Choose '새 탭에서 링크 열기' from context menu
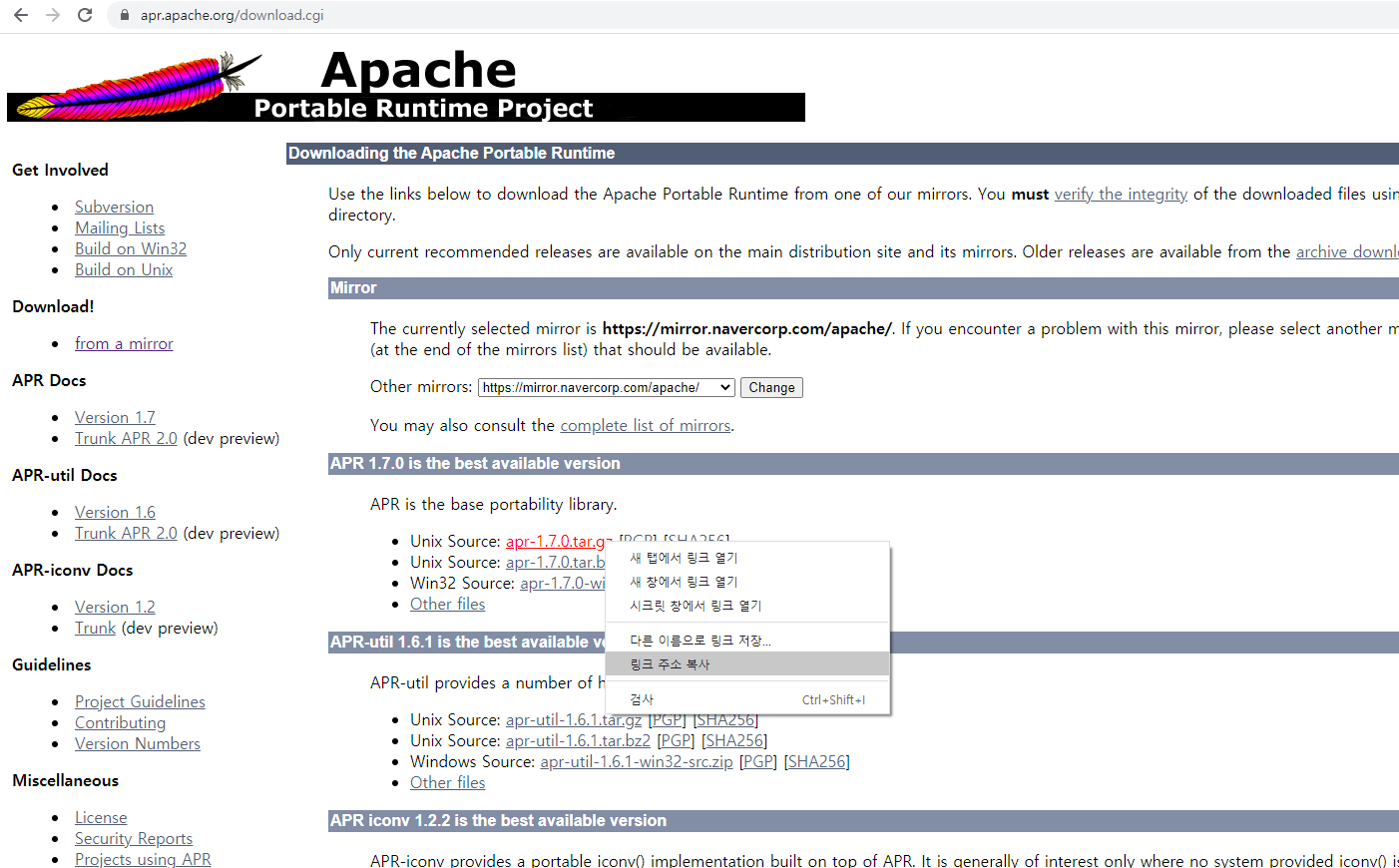The image size is (1399, 868). [x=747, y=558]
